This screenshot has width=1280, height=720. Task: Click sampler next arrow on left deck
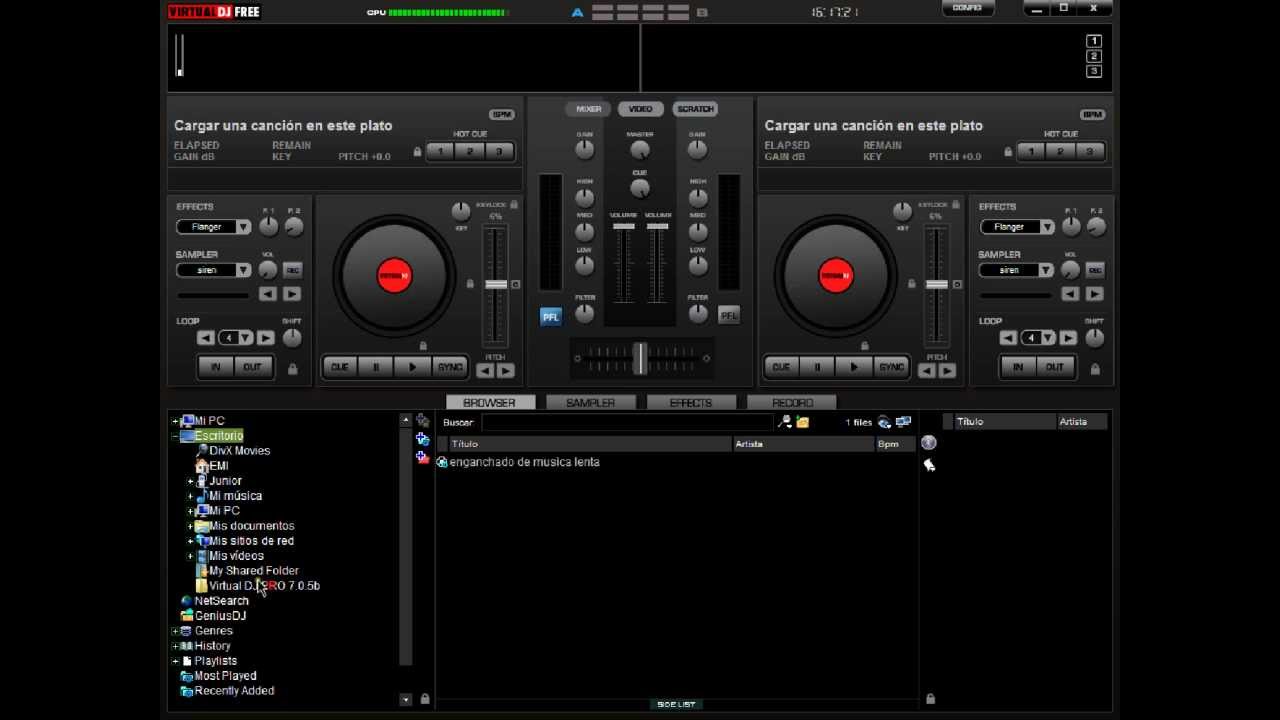(x=291, y=294)
